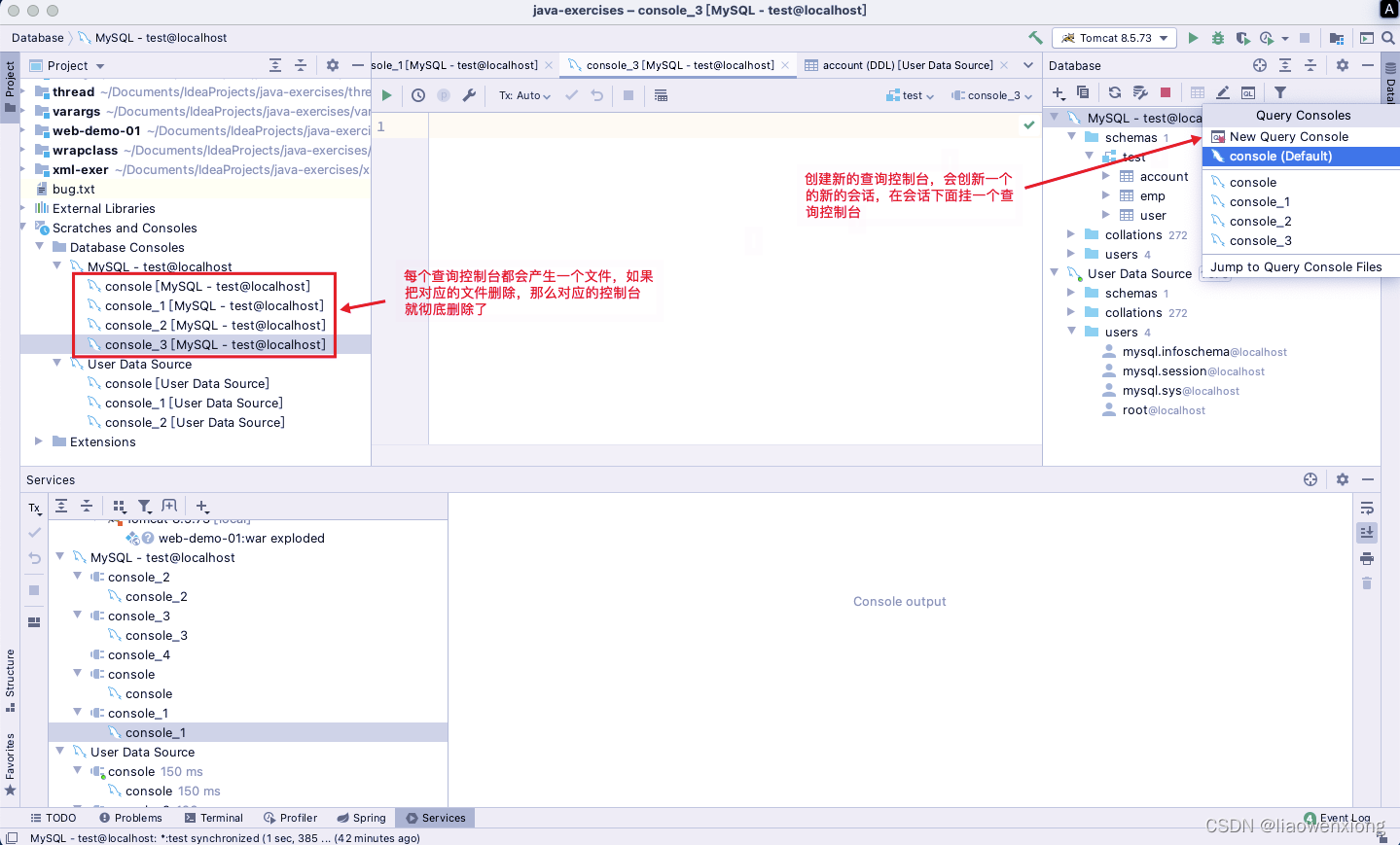Image resolution: width=1400 pixels, height=845 pixels.
Task: Close the console_3 editor tab
Action: (785, 65)
